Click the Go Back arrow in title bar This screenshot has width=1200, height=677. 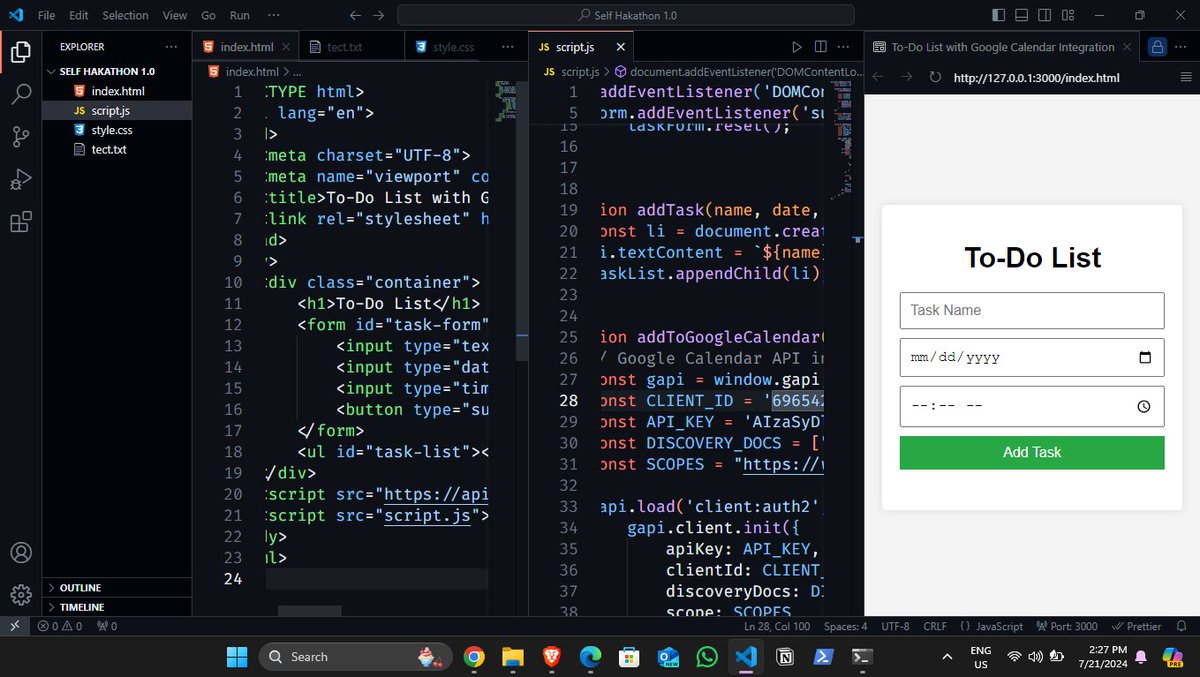(x=355, y=15)
